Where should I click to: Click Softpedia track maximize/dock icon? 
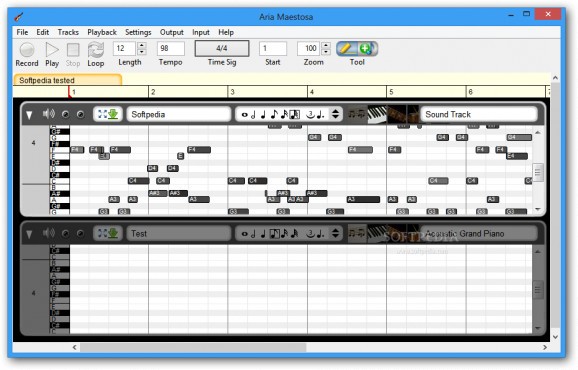tap(108, 114)
